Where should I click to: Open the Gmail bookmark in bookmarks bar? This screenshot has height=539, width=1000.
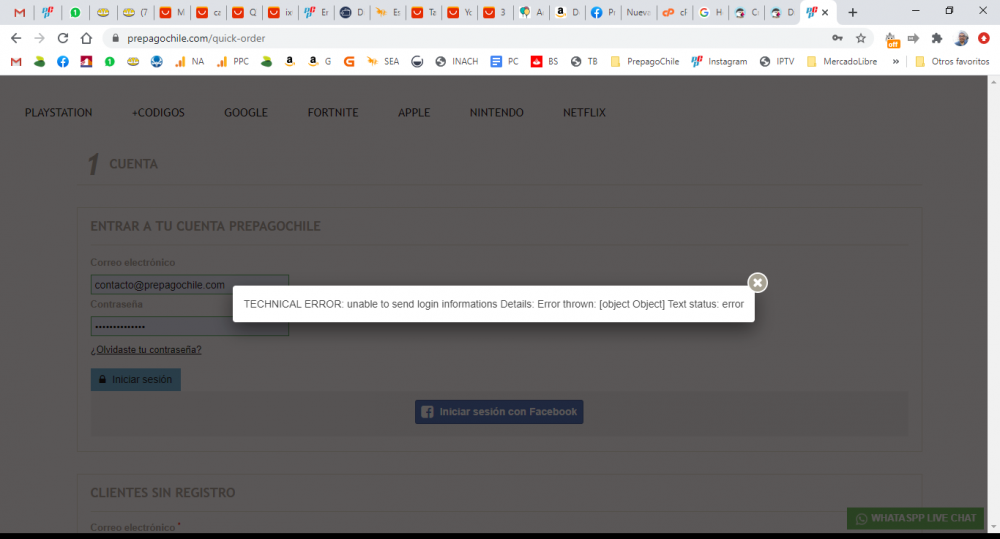click(16, 62)
